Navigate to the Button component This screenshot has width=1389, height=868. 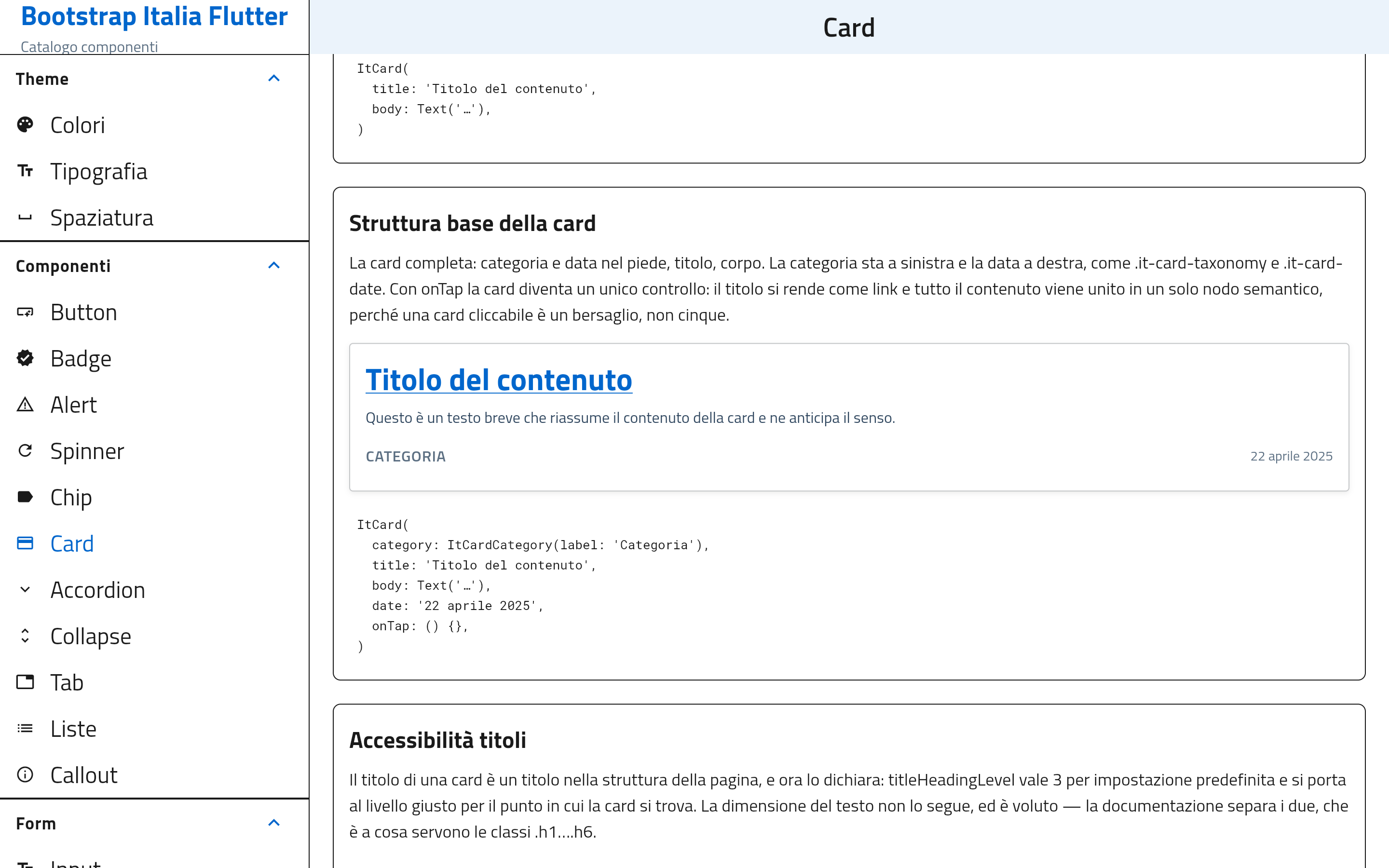(x=154, y=312)
